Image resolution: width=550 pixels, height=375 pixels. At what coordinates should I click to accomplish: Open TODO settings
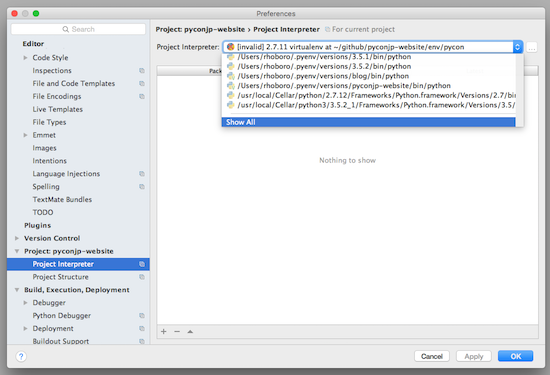(43, 212)
